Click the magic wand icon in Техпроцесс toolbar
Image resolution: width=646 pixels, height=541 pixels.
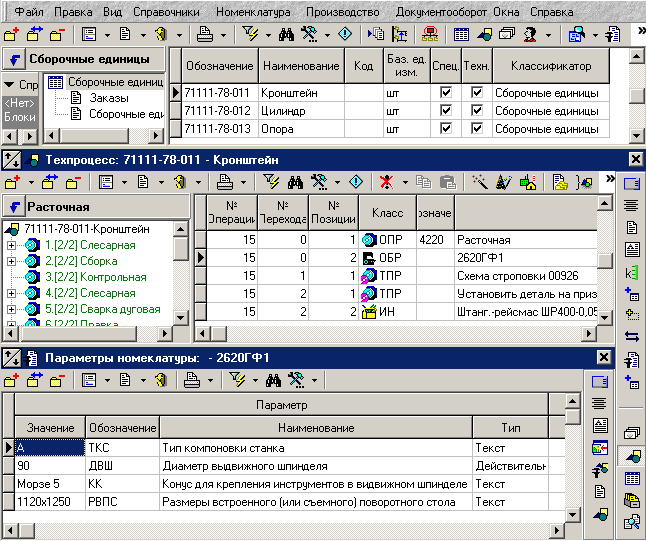pyautogui.click(x=481, y=182)
